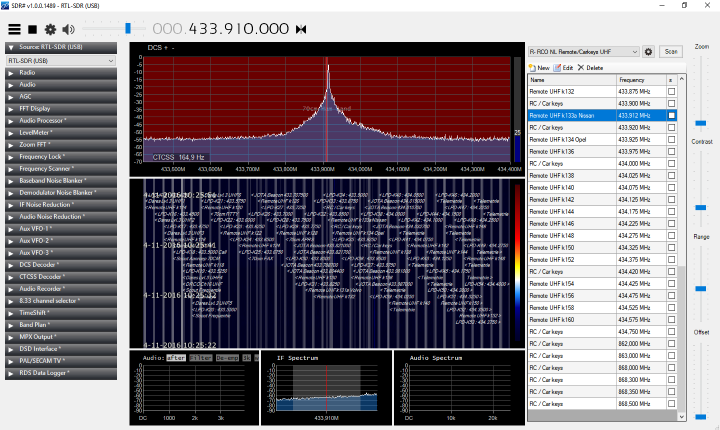This screenshot has width=720, height=430.
Task: Select the Filter audio option
Action: (200, 357)
